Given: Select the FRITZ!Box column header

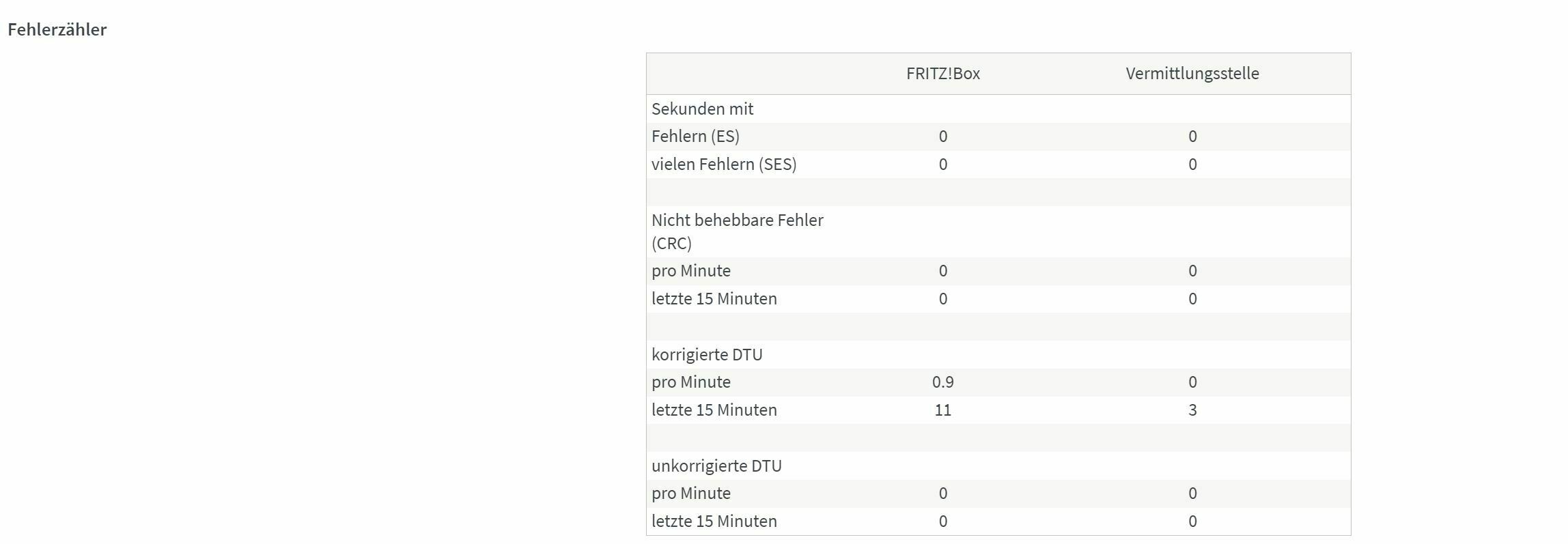Looking at the screenshot, I should [x=943, y=74].
